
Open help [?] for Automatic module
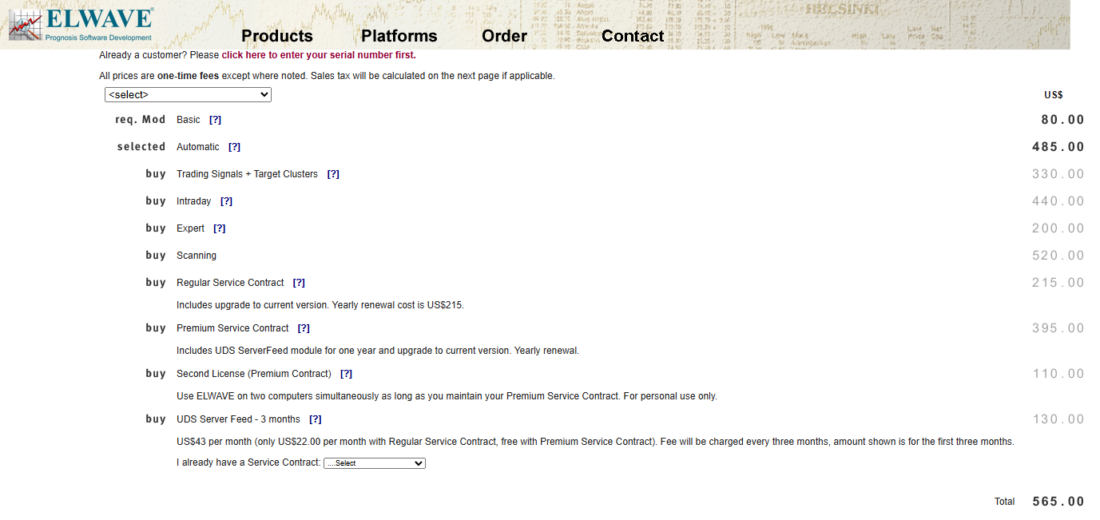234,147
